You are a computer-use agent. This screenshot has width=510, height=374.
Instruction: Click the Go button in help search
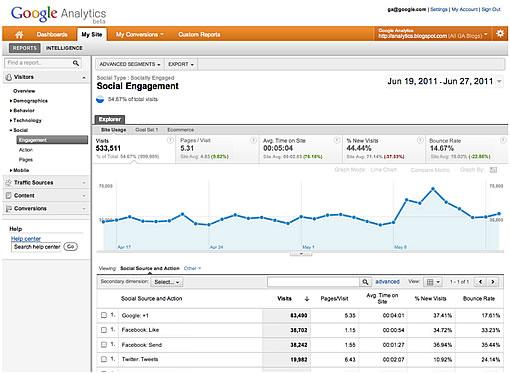[70, 247]
